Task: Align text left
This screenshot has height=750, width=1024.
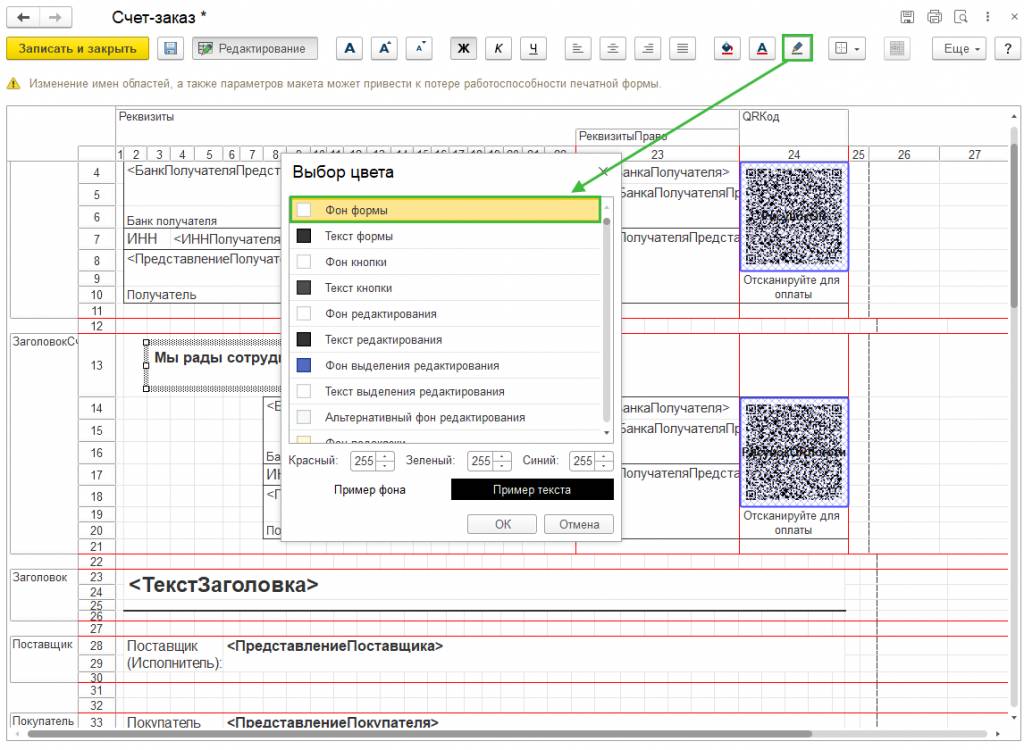Action: [578, 48]
